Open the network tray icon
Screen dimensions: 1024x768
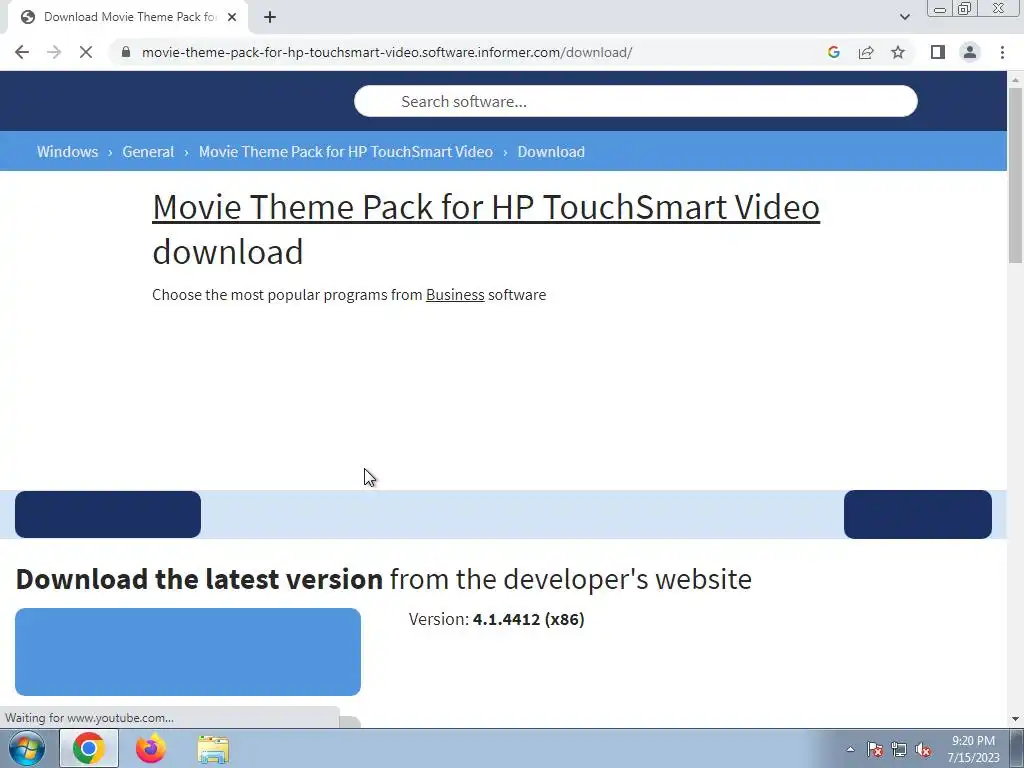point(899,750)
